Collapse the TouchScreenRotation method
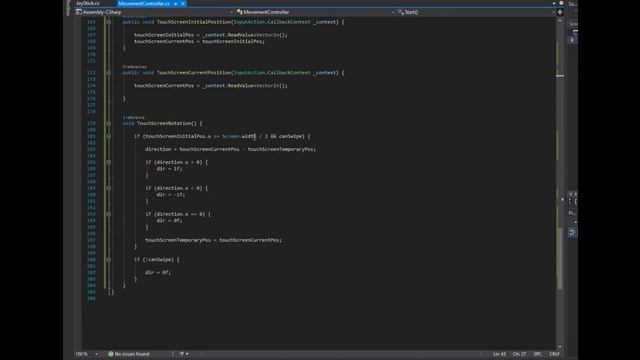Viewport: 640px width, 360px height. (109, 123)
